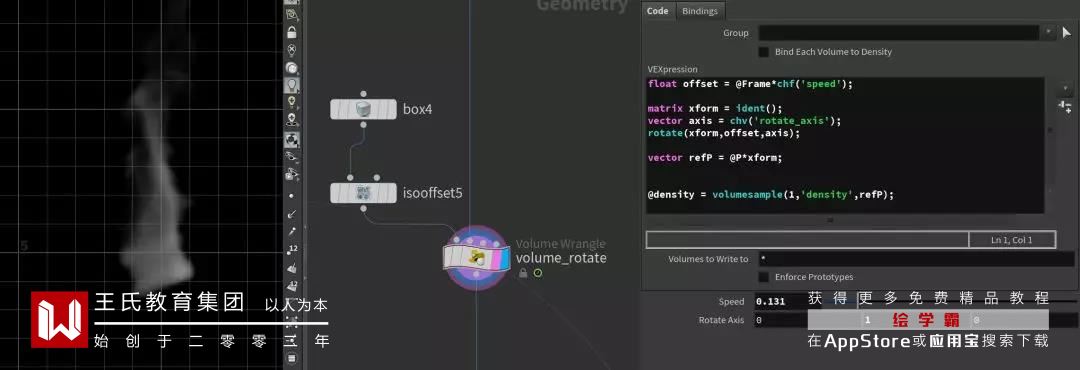Enable the Enforce Prototypes checkbox
This screenshot has width=1080, height=370.
coord(763,277)
